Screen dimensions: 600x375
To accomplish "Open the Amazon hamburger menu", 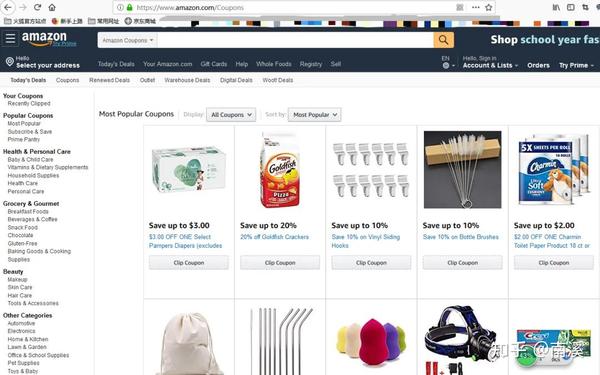I will [x=10, y=39].
